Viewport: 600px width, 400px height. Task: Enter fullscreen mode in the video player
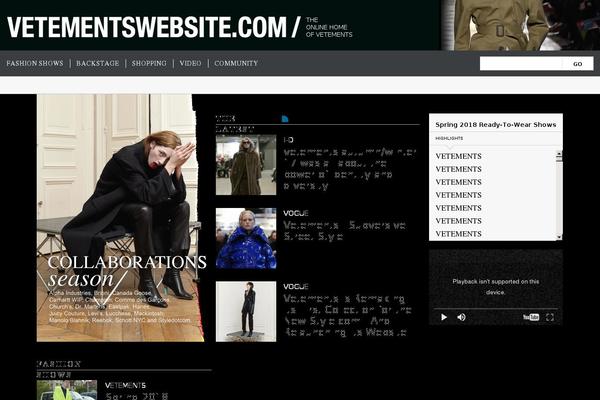tap(550, 317)
